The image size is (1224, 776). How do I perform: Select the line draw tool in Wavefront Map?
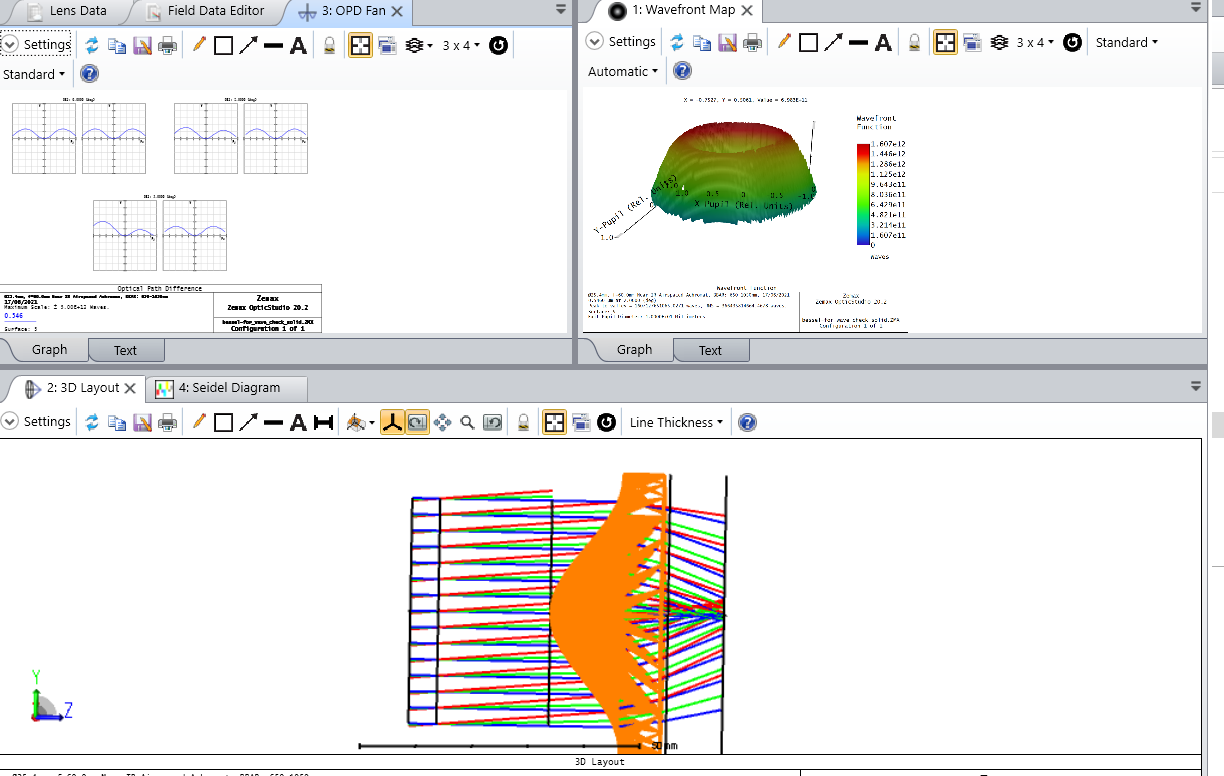[x=858, y=42]
